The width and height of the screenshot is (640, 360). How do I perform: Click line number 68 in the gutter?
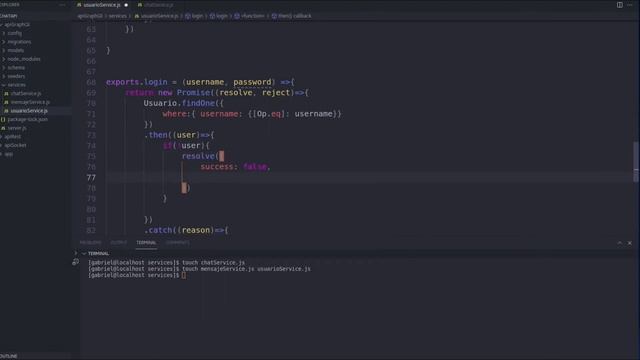tap(91, 82)
